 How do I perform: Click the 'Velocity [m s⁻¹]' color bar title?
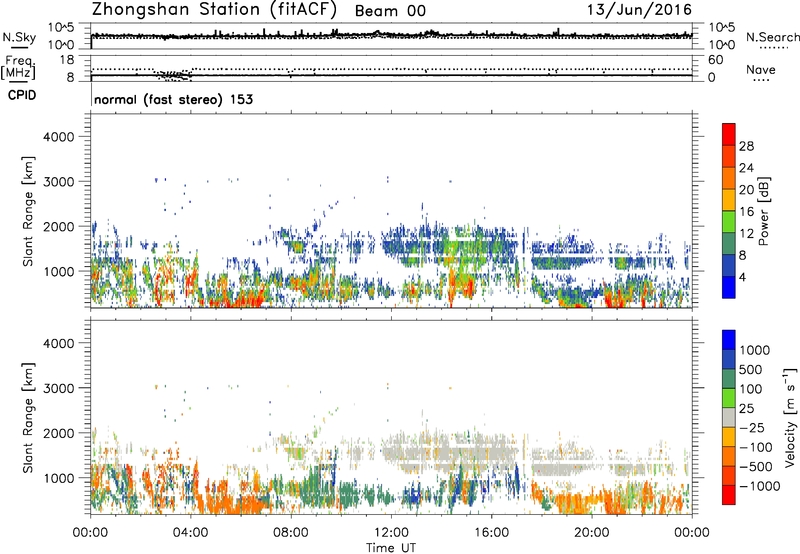coord(790,417)
